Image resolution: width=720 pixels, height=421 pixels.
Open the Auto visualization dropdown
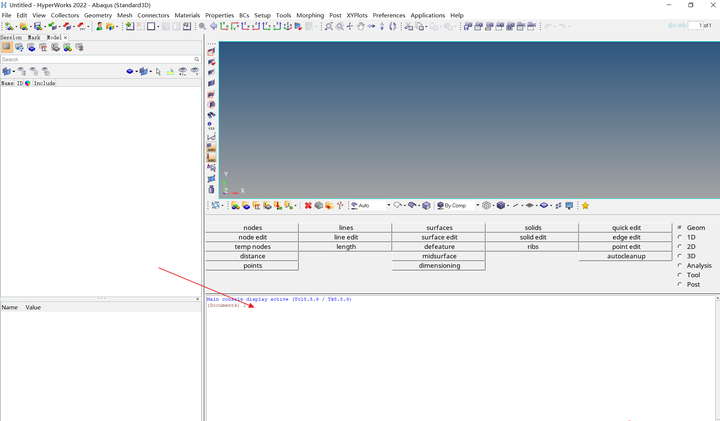(x=388, y=205)
